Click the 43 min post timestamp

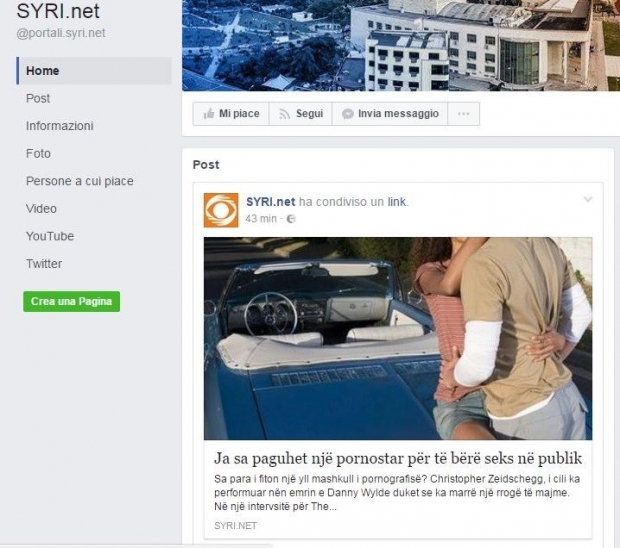coord(261,219)
